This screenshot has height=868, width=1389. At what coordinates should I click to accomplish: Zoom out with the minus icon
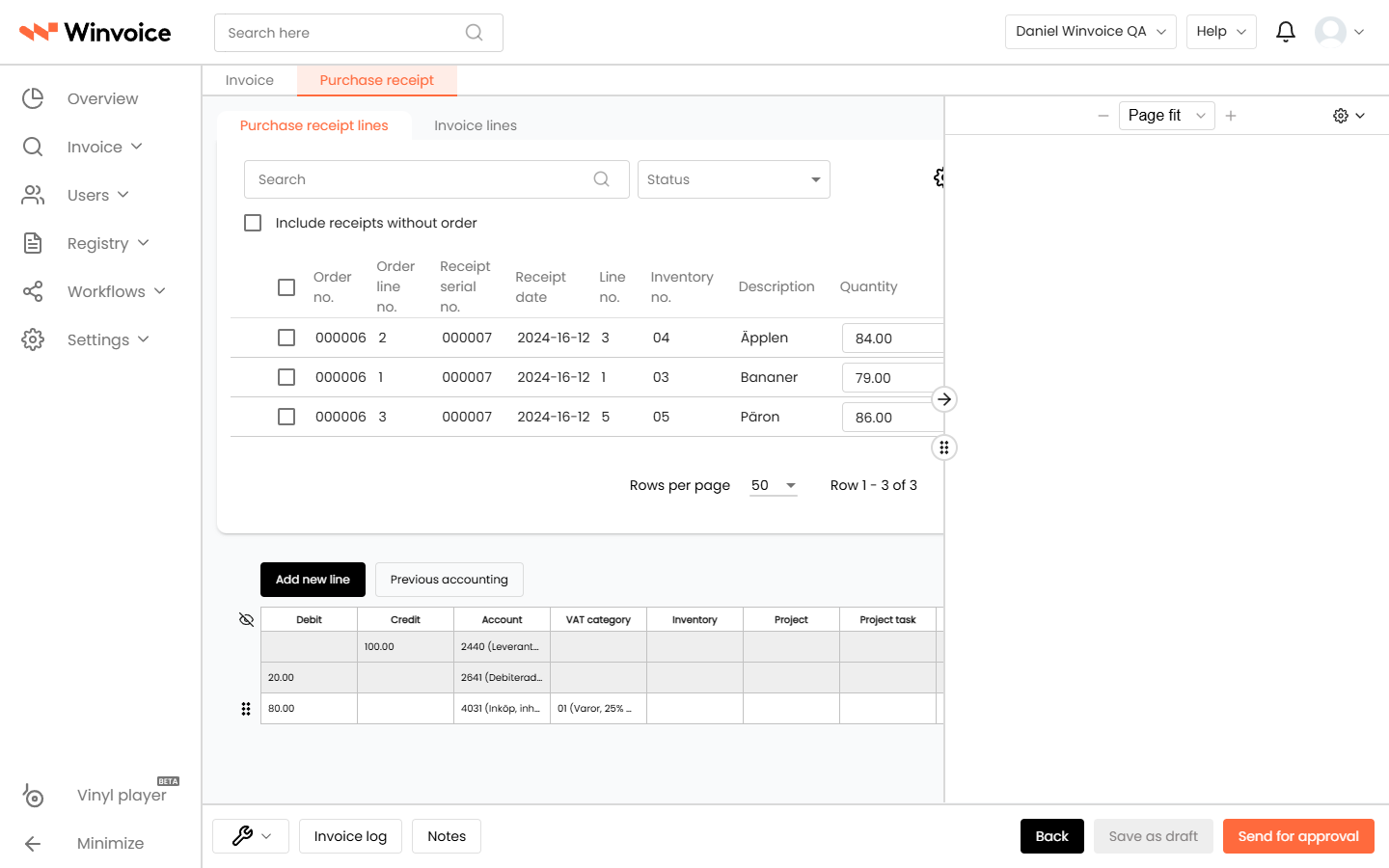(x=1103, y=116)
